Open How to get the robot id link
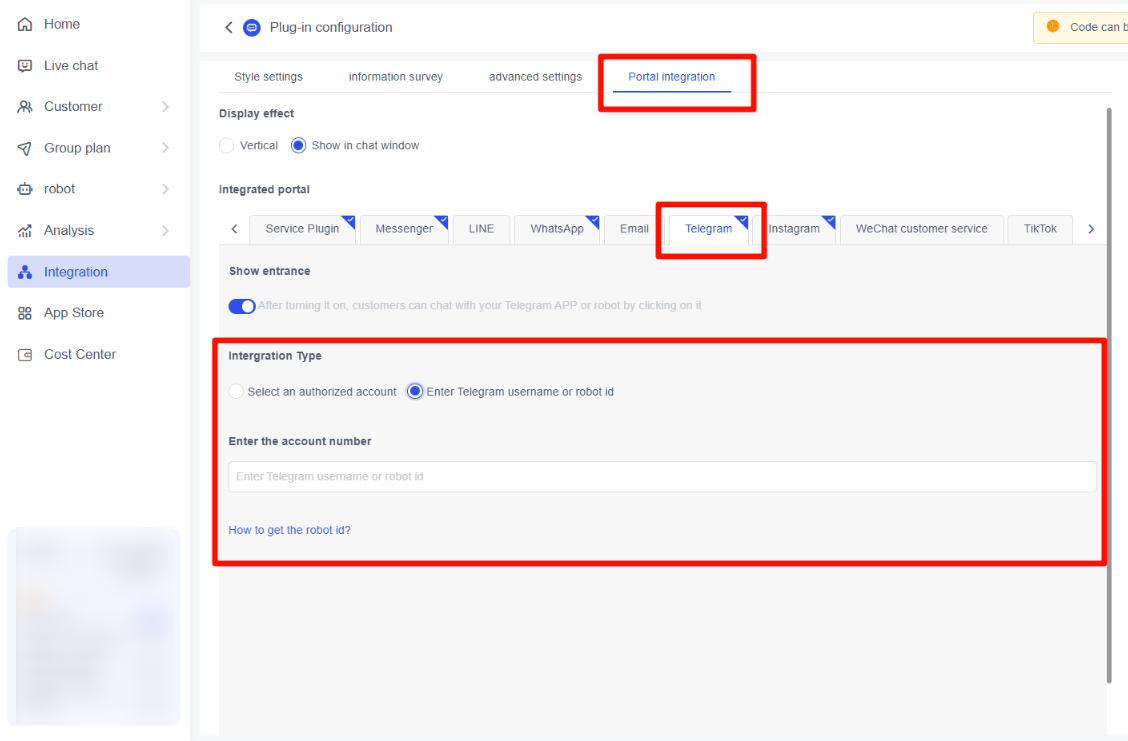This screenshot has height=741, width=1128. point(289,530)
